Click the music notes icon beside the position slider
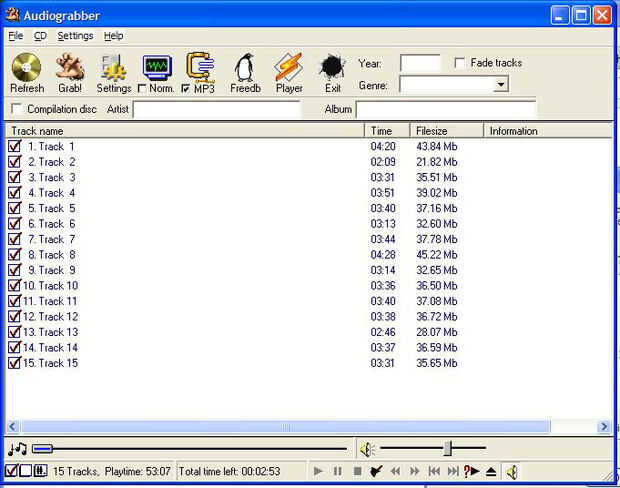 coord(17,449)
